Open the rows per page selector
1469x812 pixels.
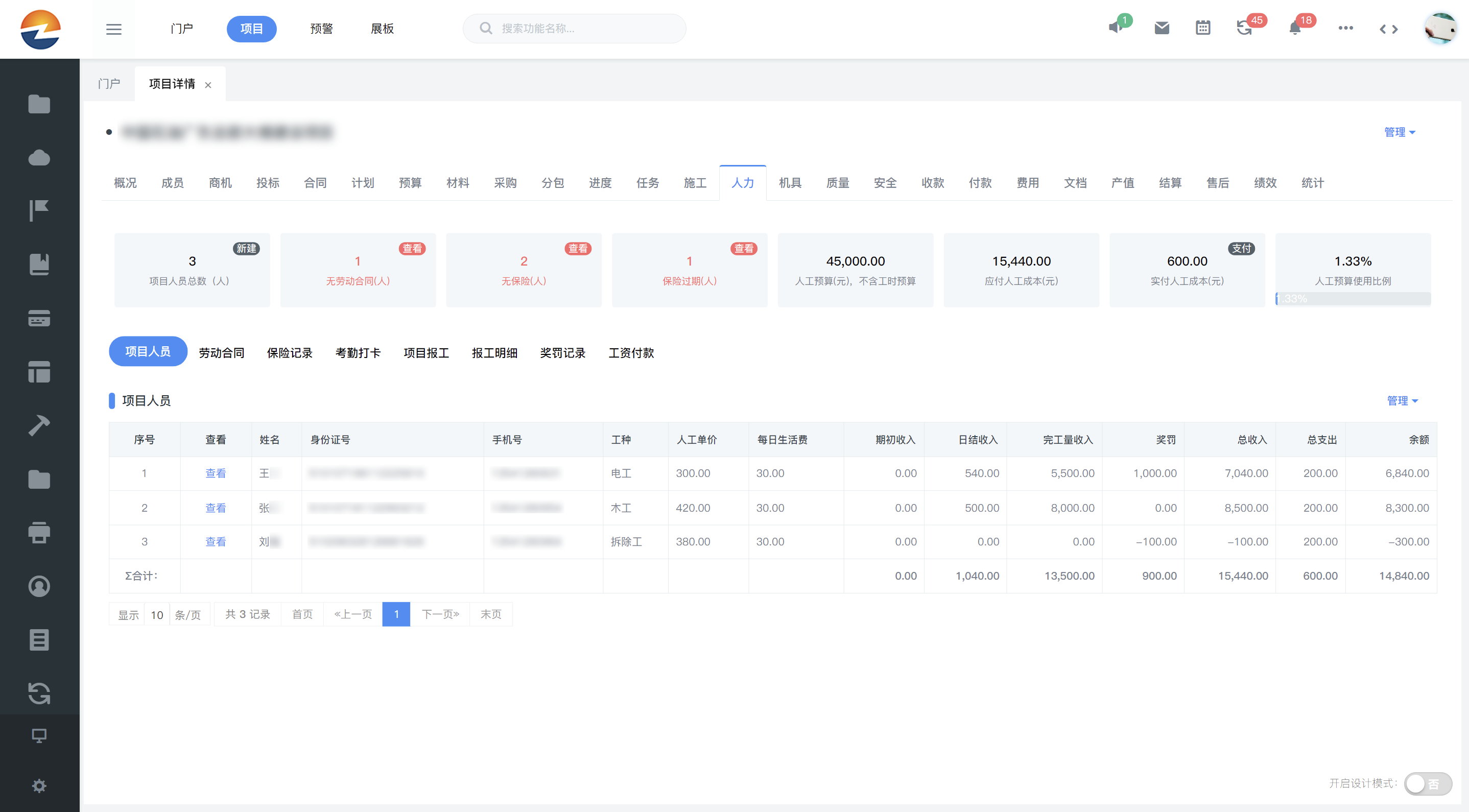[x=157, y=615]
